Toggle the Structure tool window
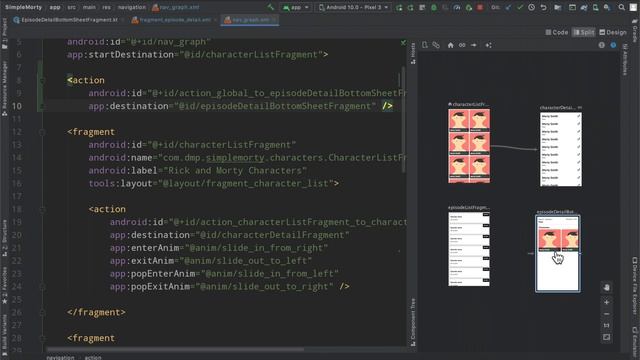640x360 pixels. click(x=4, y=238)
